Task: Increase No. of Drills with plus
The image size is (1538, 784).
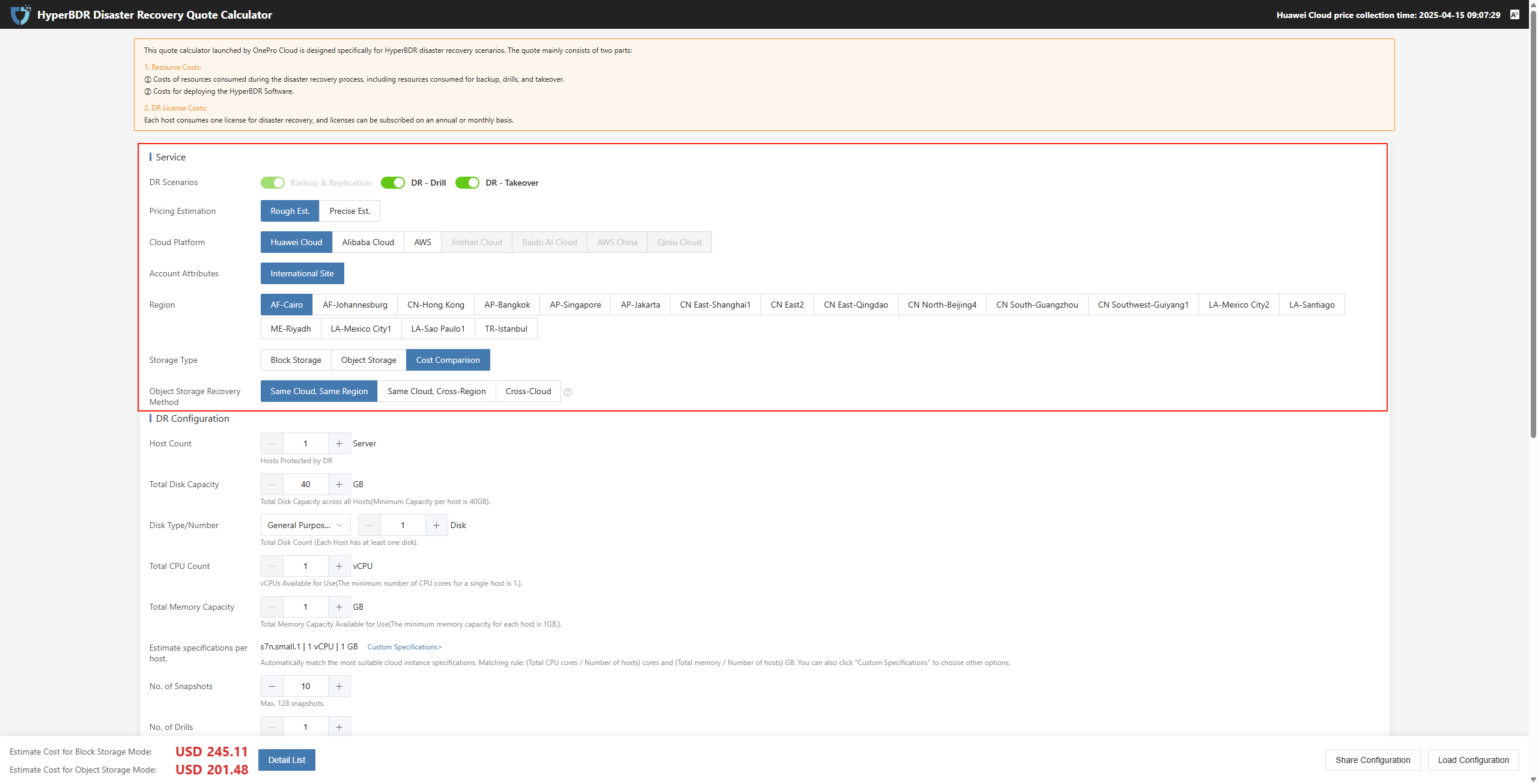Action: tap(339, 727)
